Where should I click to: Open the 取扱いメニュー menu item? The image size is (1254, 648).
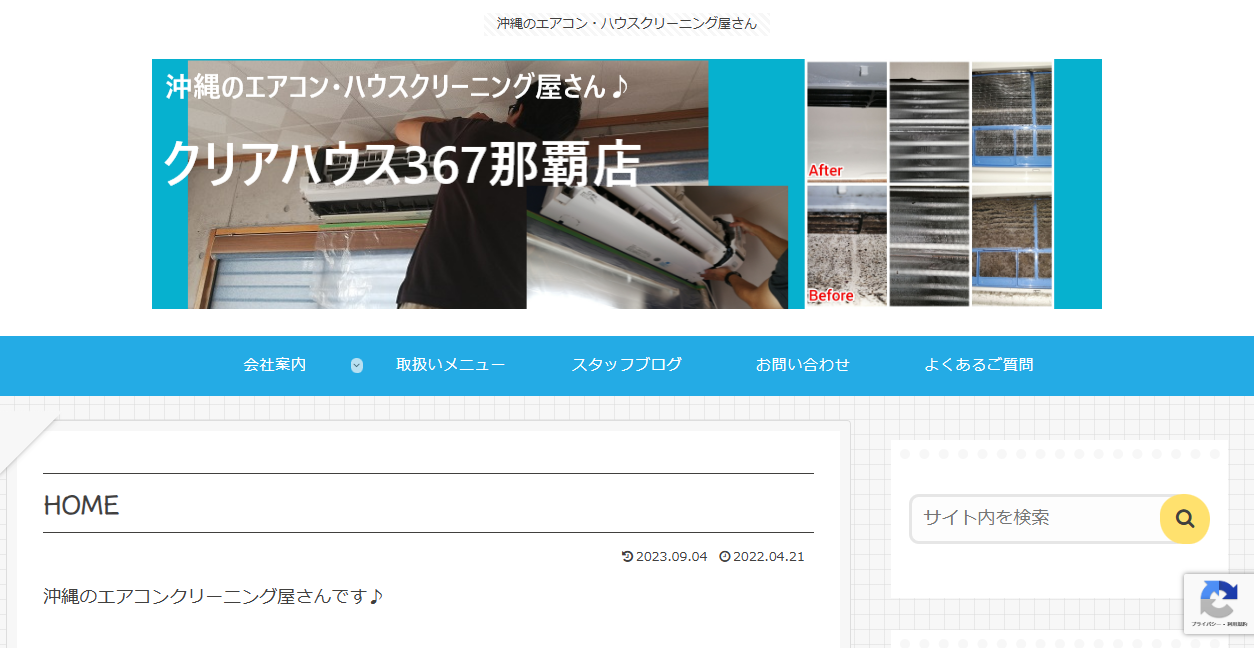(449, 366)
